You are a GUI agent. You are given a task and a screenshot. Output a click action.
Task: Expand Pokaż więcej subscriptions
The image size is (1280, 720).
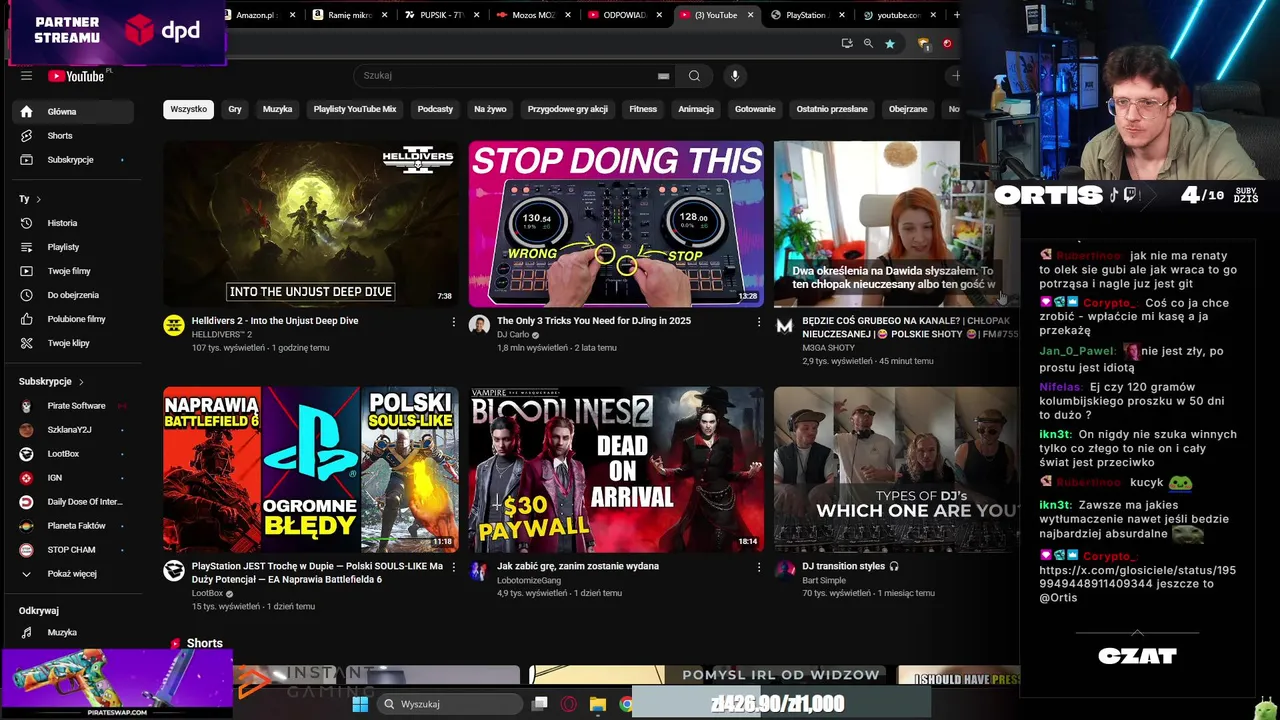pyautogui.click(x=71, y=574)
